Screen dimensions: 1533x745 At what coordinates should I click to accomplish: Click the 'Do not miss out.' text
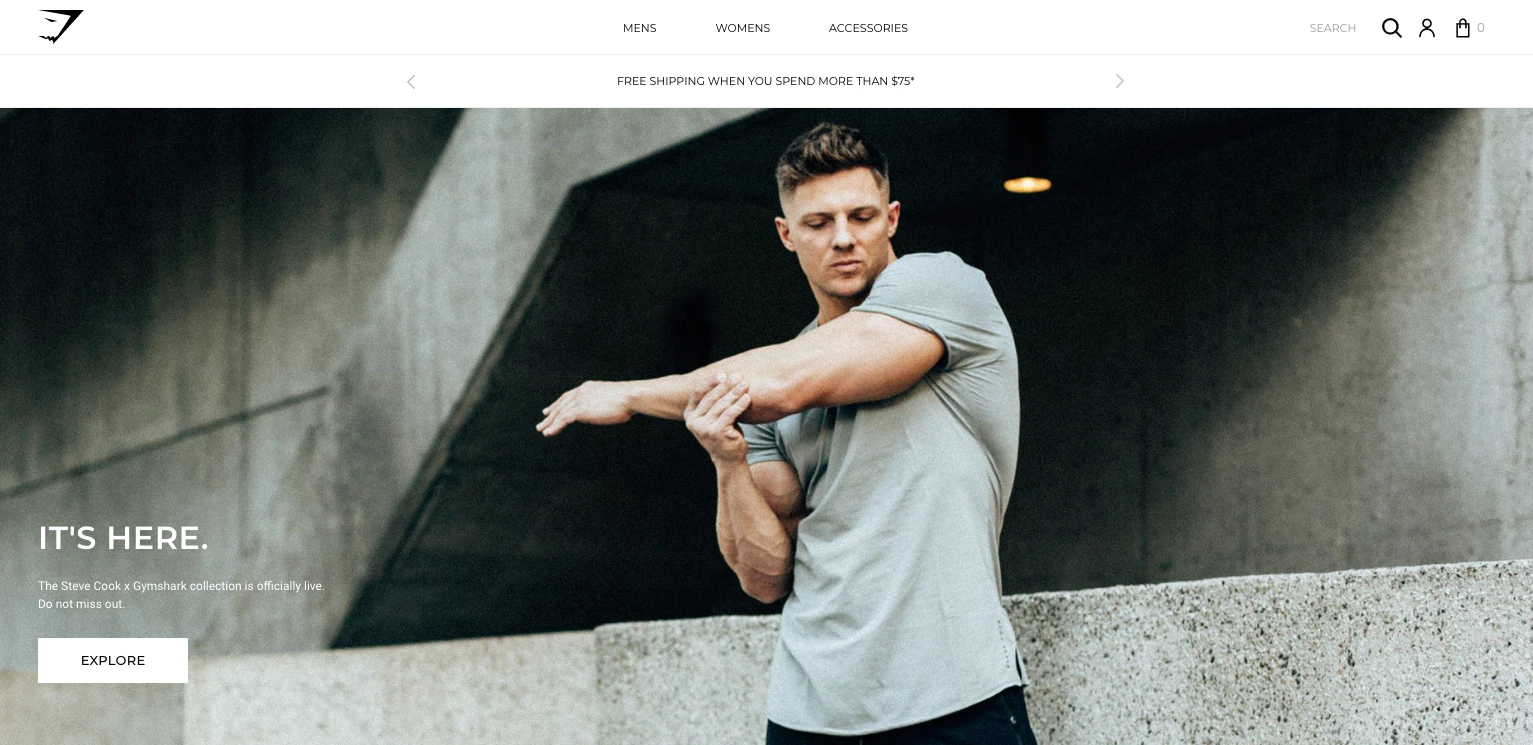click(x=82, y=604)
